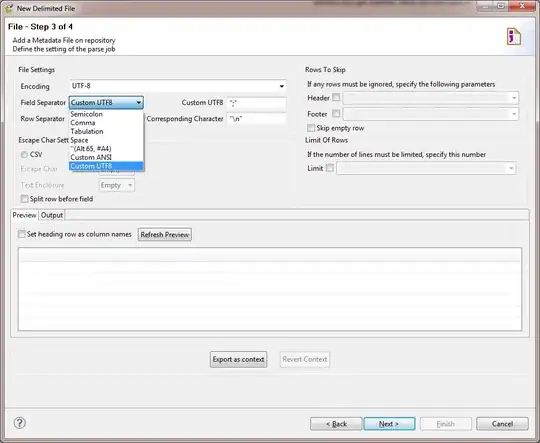540x443 pixels.
Task: Toggle Split row before field checkbox
Action: (x=24, y=199)
